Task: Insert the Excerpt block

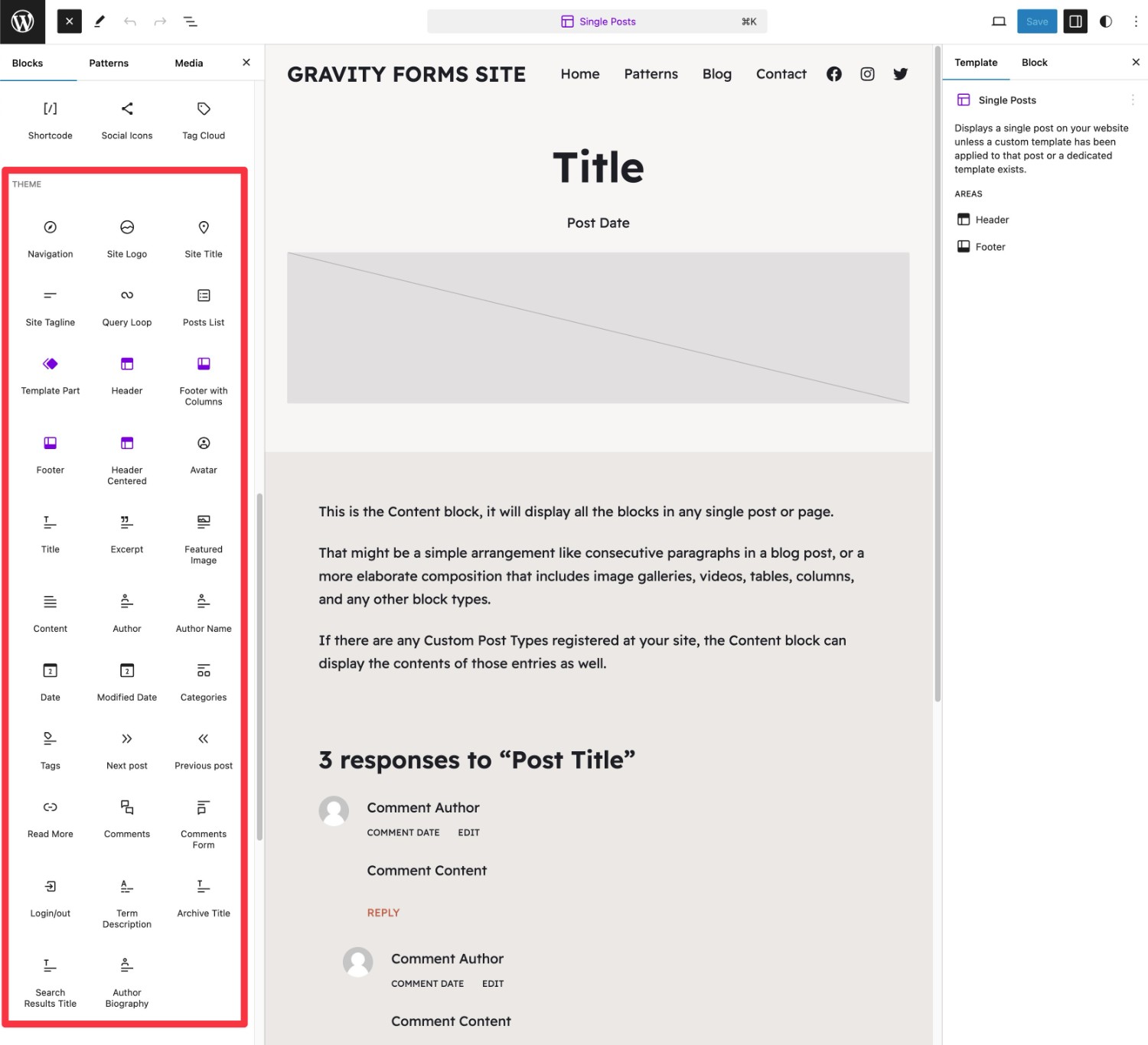Action: tap(127, 534)
